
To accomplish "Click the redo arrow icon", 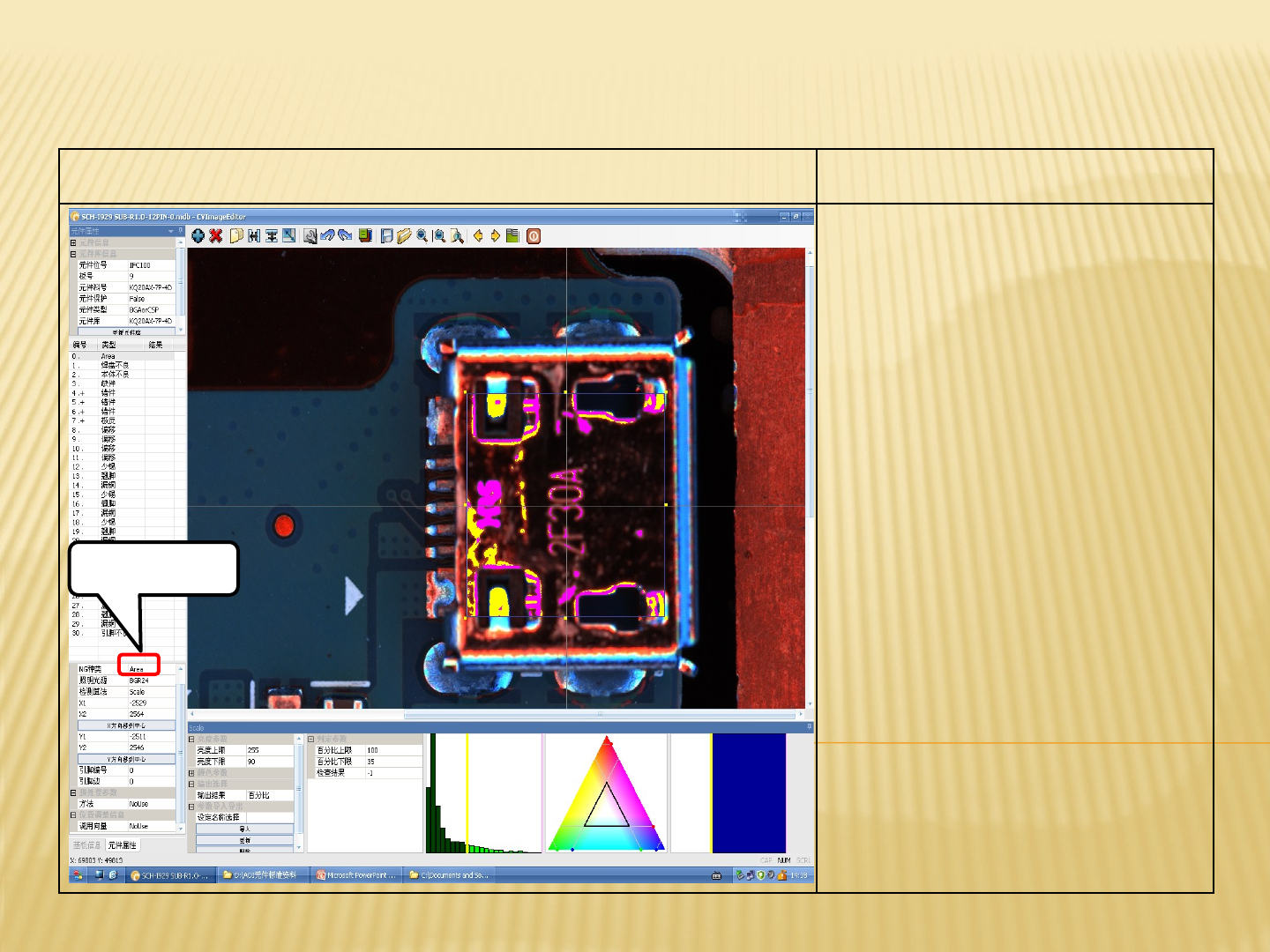I will [345, 236].
